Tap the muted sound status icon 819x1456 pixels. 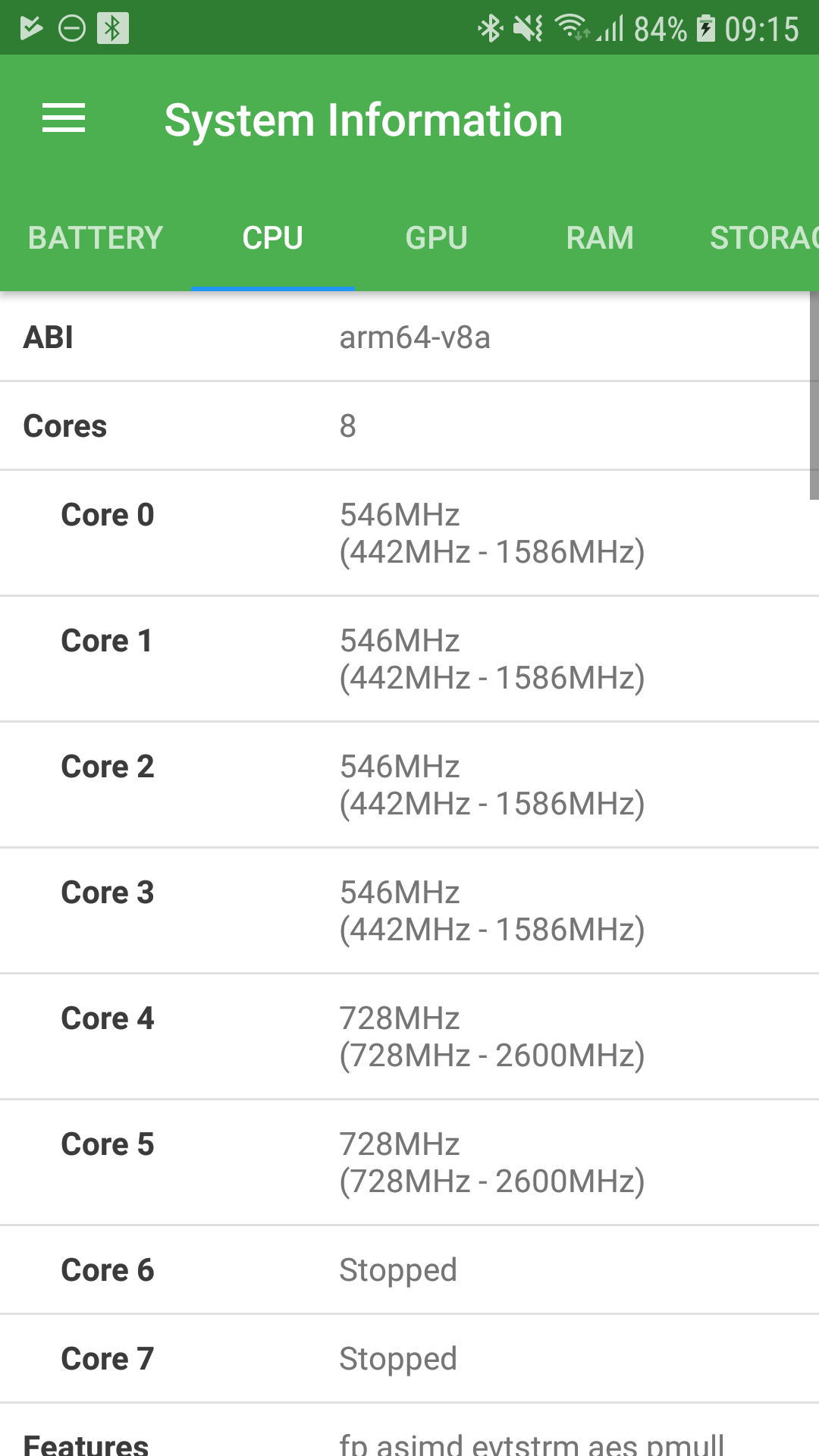(528, 29)
